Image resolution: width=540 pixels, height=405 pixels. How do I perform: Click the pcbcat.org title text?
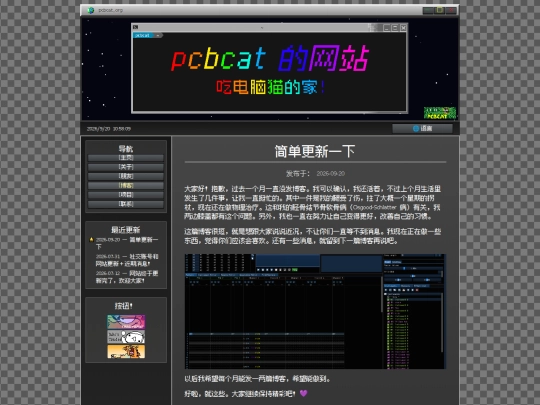(111, 10)
